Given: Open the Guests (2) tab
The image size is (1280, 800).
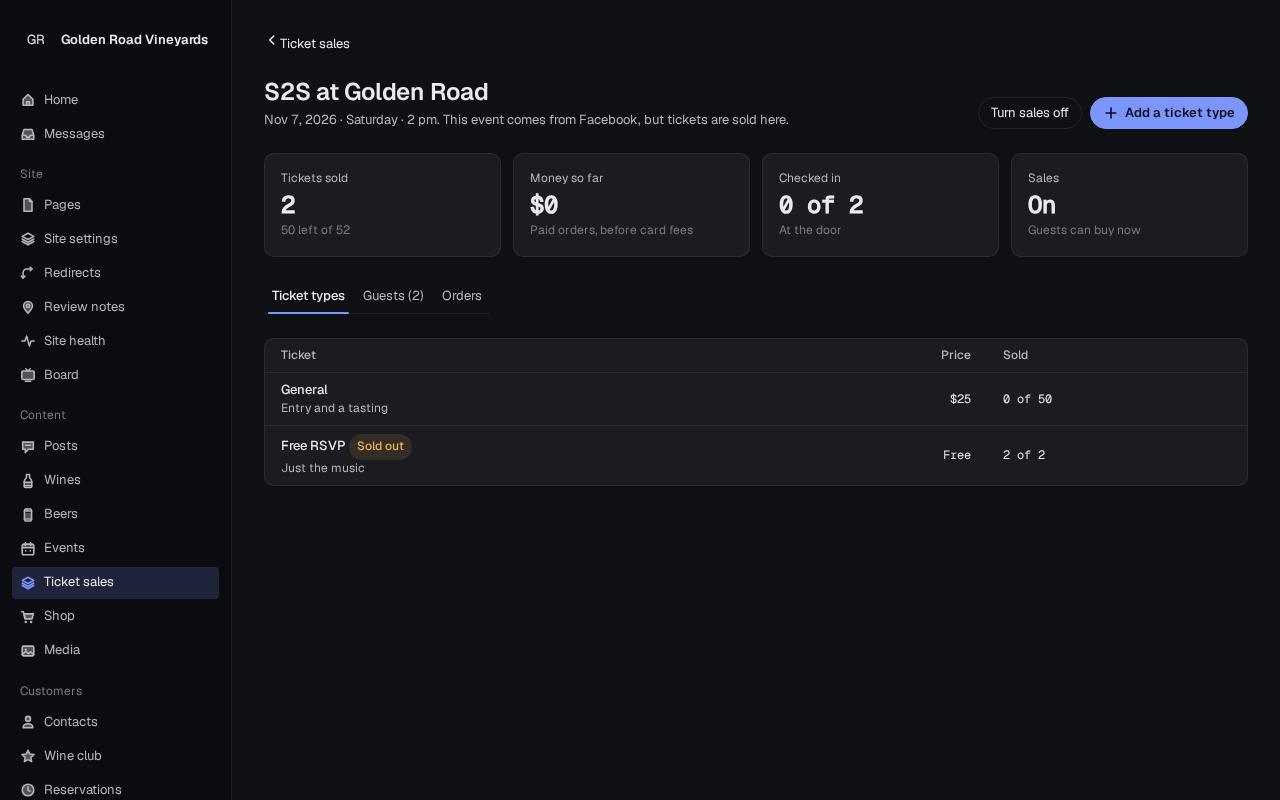Looking at the screenshot, I should (393, 296).
